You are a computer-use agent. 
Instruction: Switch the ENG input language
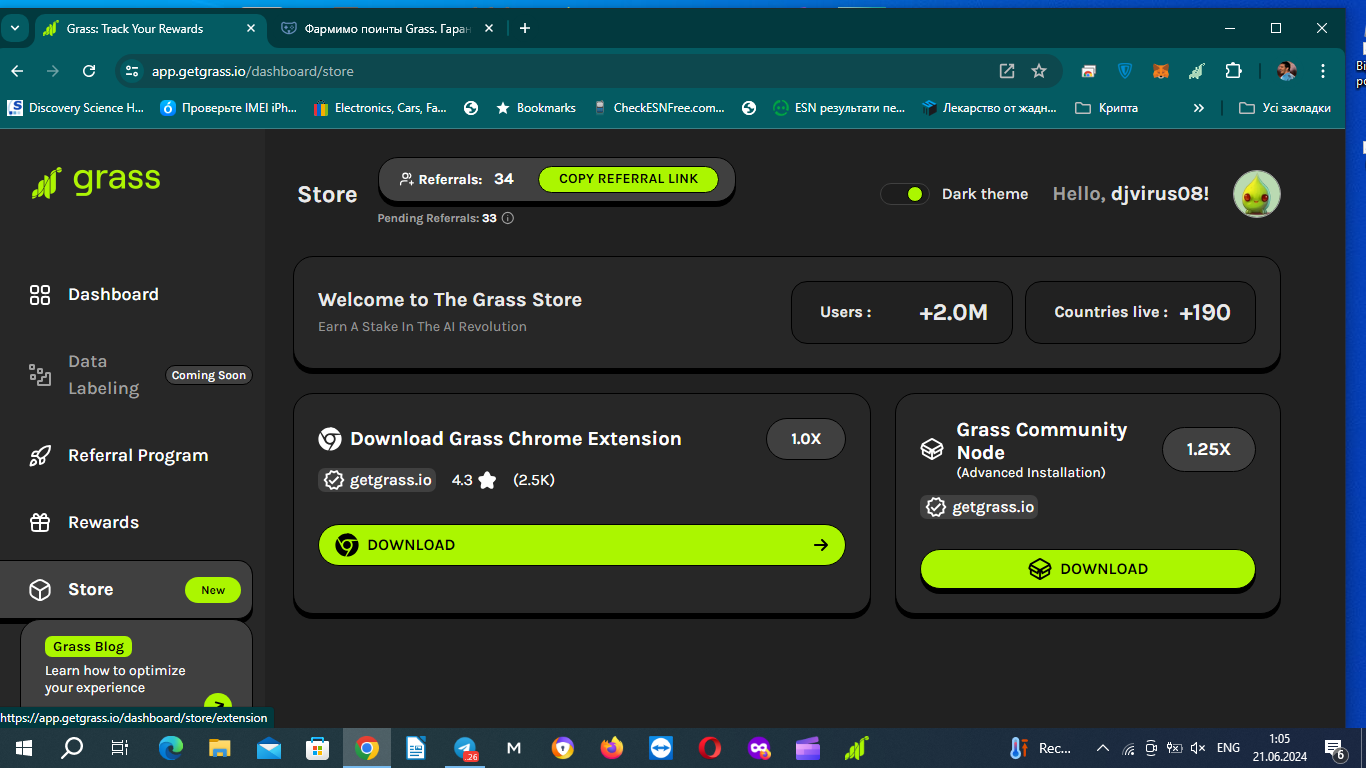tap(1228, 748)
